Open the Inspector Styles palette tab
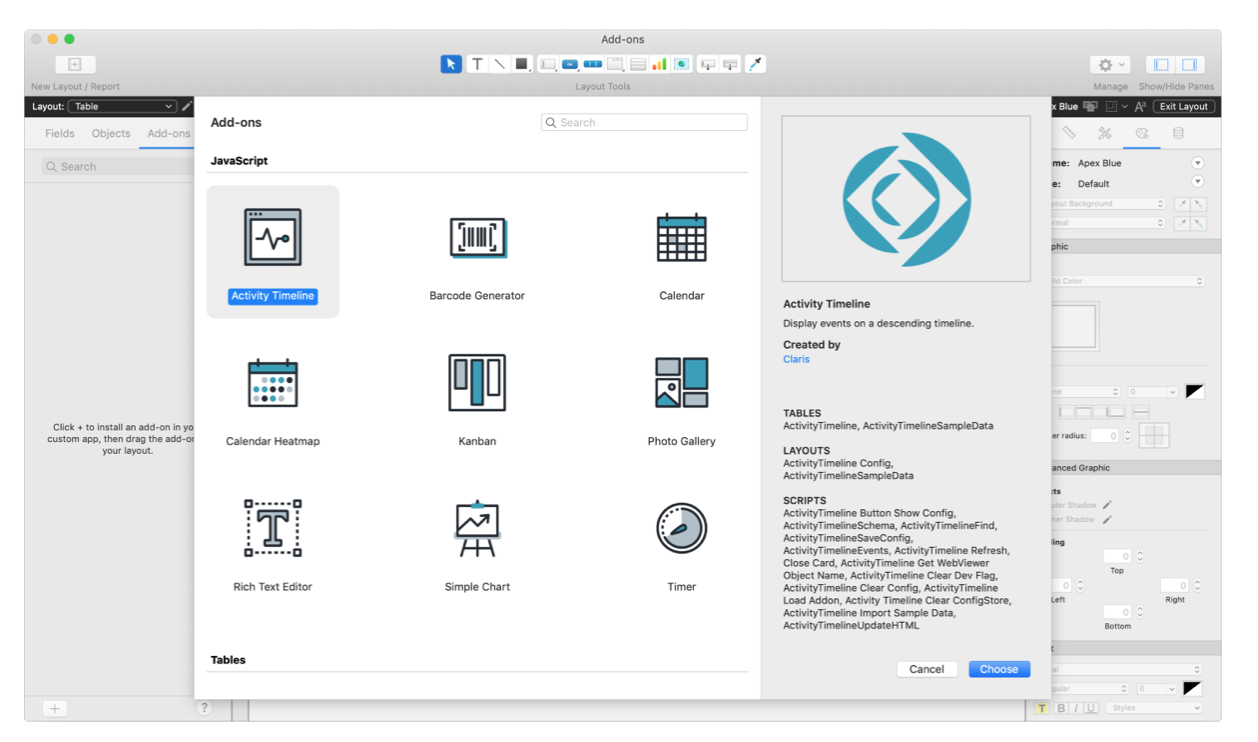The image size is (1258, 742). 1141,133
